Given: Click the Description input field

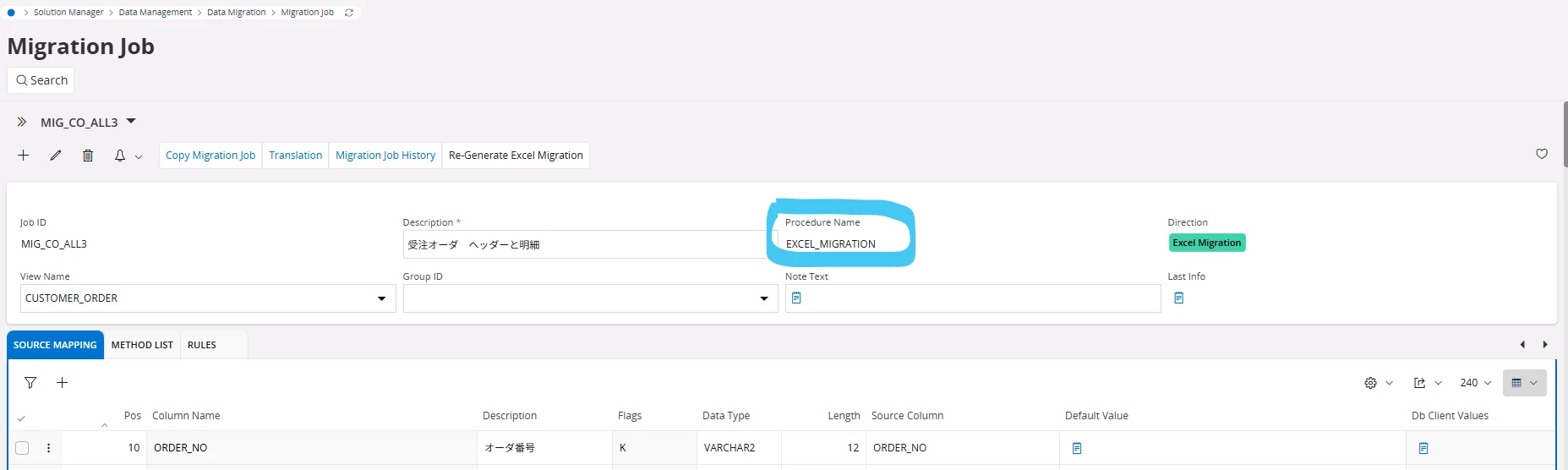Looking at the screenshot, I should pyautogui.click(x=583, y=244).
